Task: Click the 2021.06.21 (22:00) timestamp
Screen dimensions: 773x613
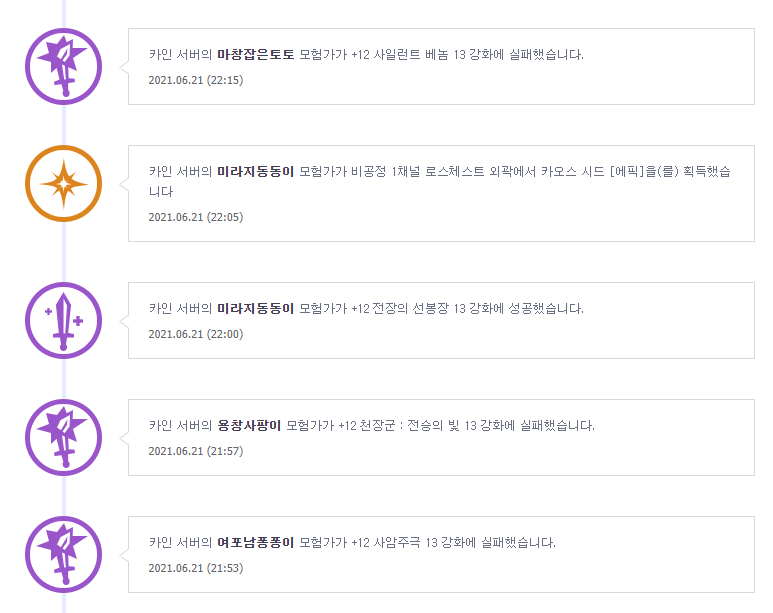Action: click(x=196, y=334)
